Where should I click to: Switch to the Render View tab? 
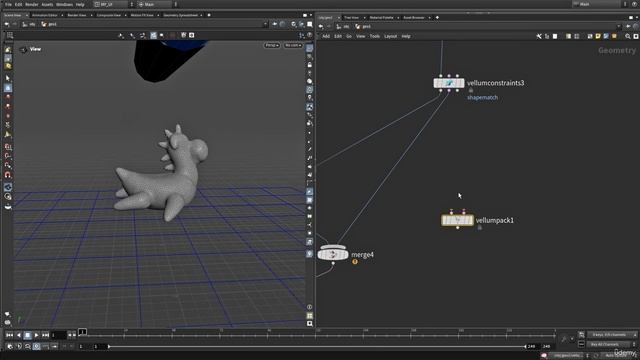[x=77, y=15]
